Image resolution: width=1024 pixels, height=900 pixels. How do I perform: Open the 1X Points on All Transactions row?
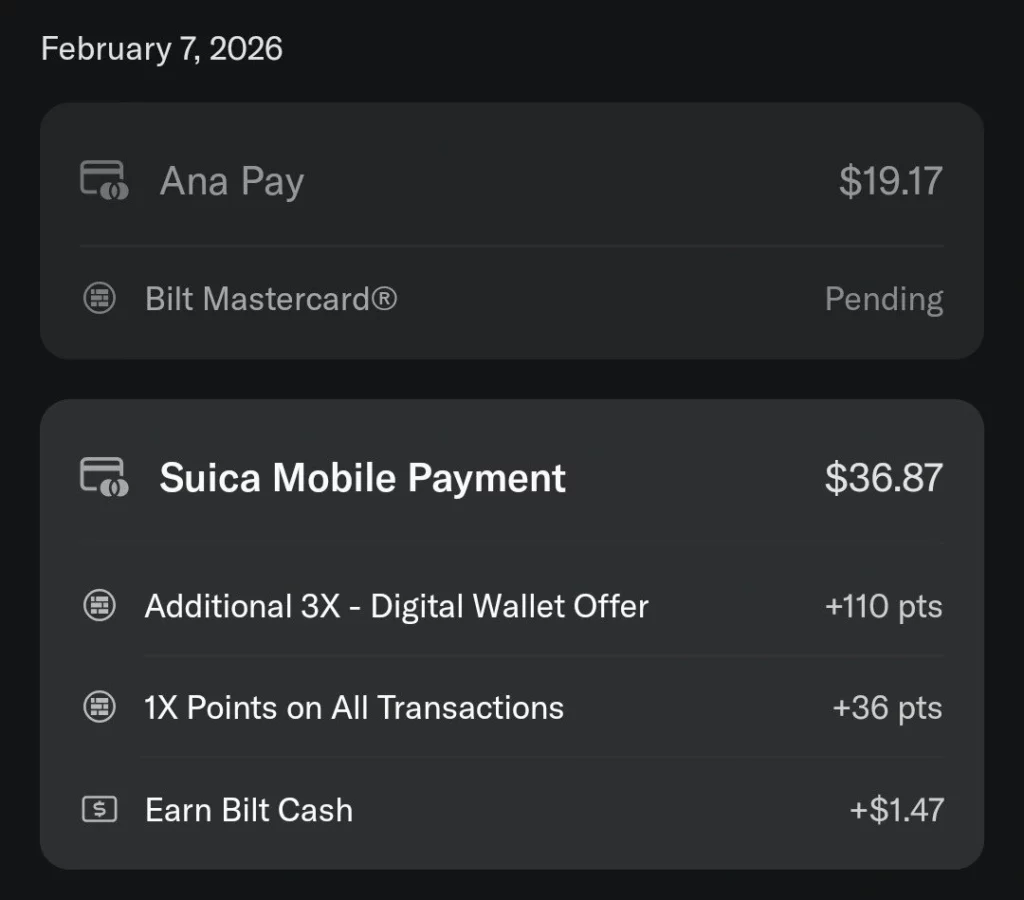click(x=354, y=707)
